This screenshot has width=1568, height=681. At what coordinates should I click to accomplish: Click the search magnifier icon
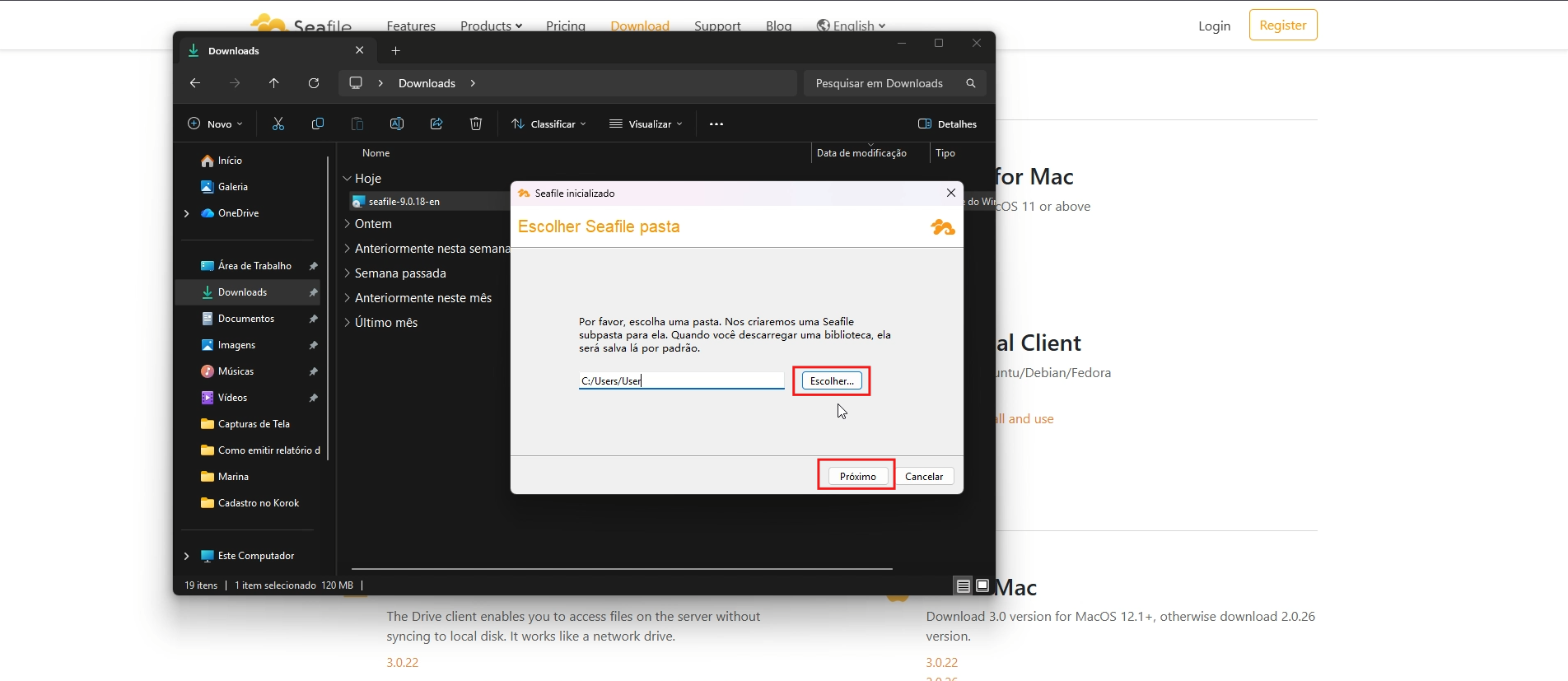click(971, 83)
